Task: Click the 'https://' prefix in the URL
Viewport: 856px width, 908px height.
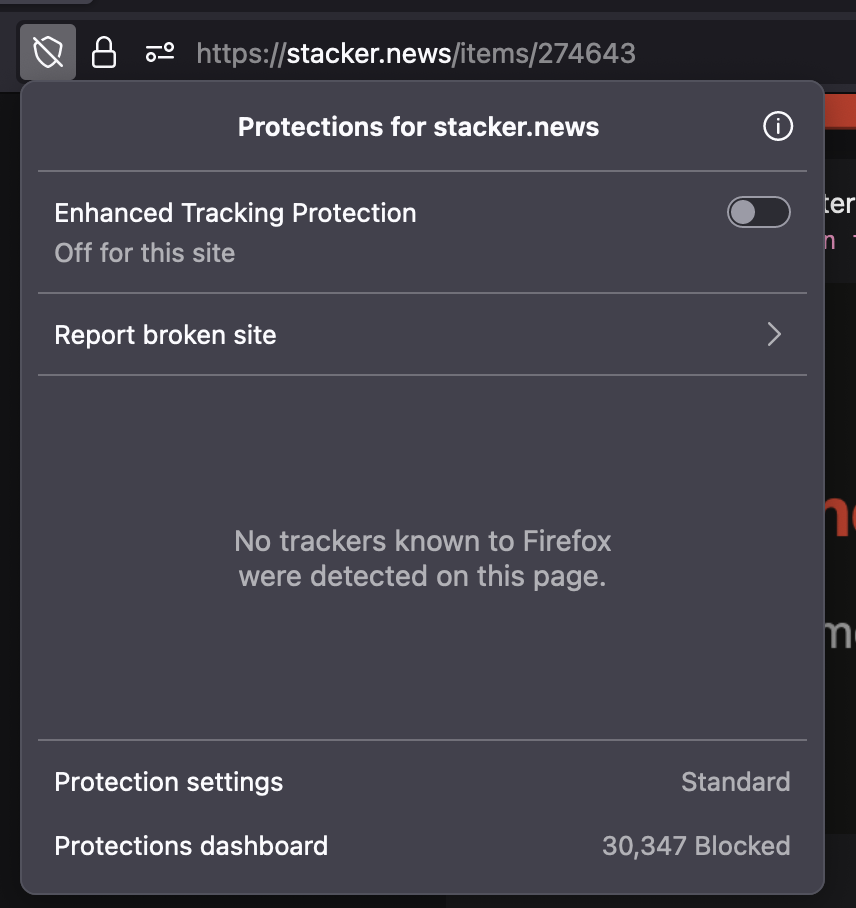Action: pyautogui.click(x=241, y=53)
